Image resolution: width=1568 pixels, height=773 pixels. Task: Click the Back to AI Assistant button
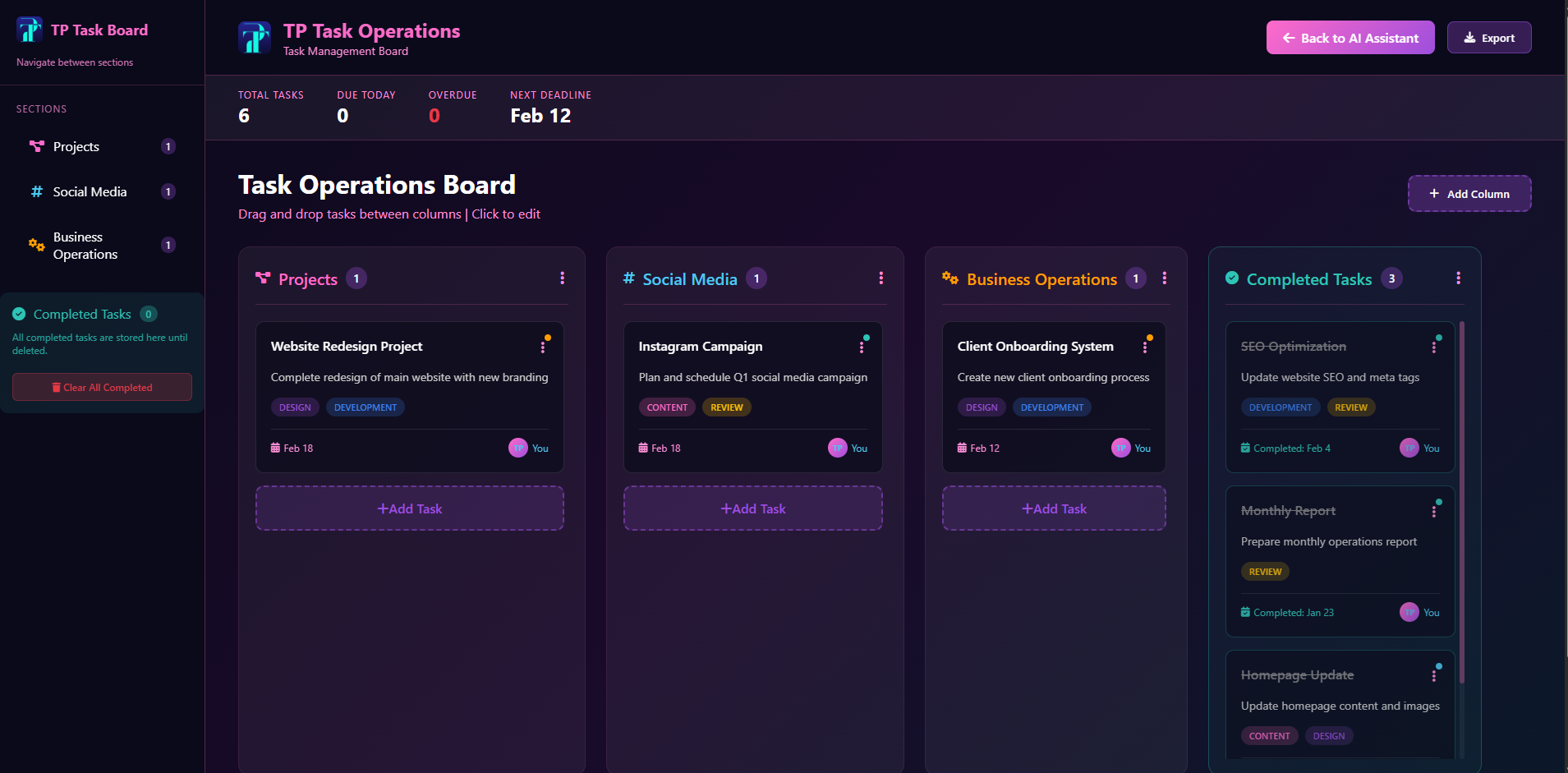1349,37
